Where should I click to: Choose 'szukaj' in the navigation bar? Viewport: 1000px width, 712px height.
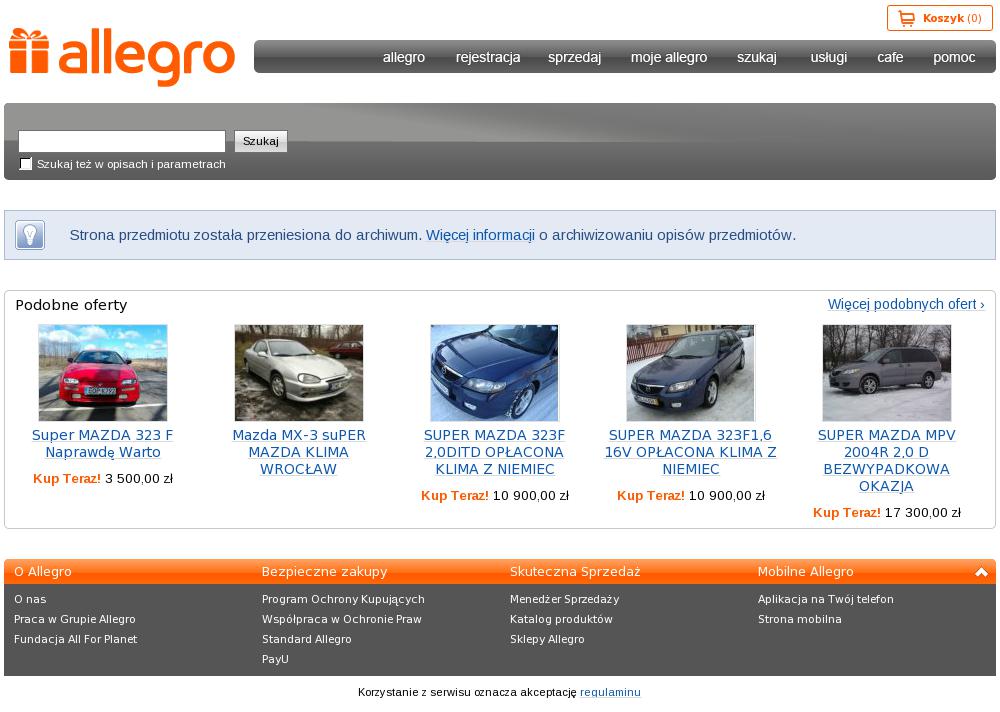pyautogui.click(x=757, y=57)
